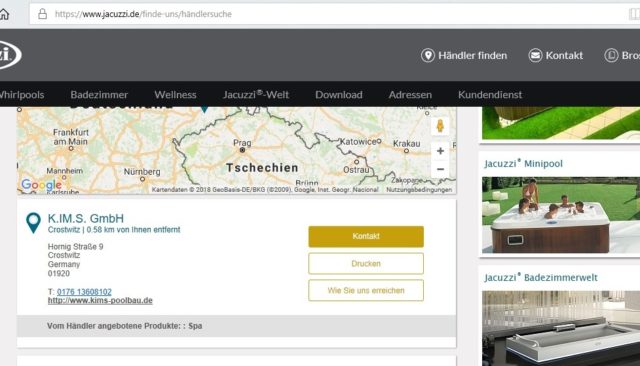Open the Jacuzzi Badezimmerwelt image
The height and width of the screenshot is (366, 640).
561,328
